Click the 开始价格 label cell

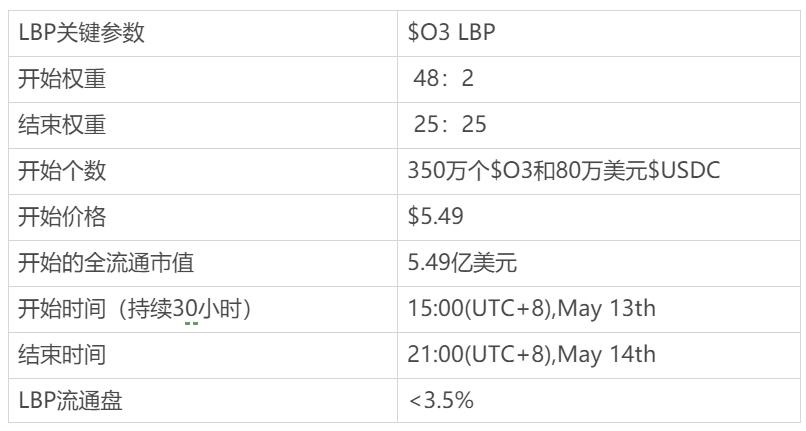pyautogui.click(x=62, y=217)
